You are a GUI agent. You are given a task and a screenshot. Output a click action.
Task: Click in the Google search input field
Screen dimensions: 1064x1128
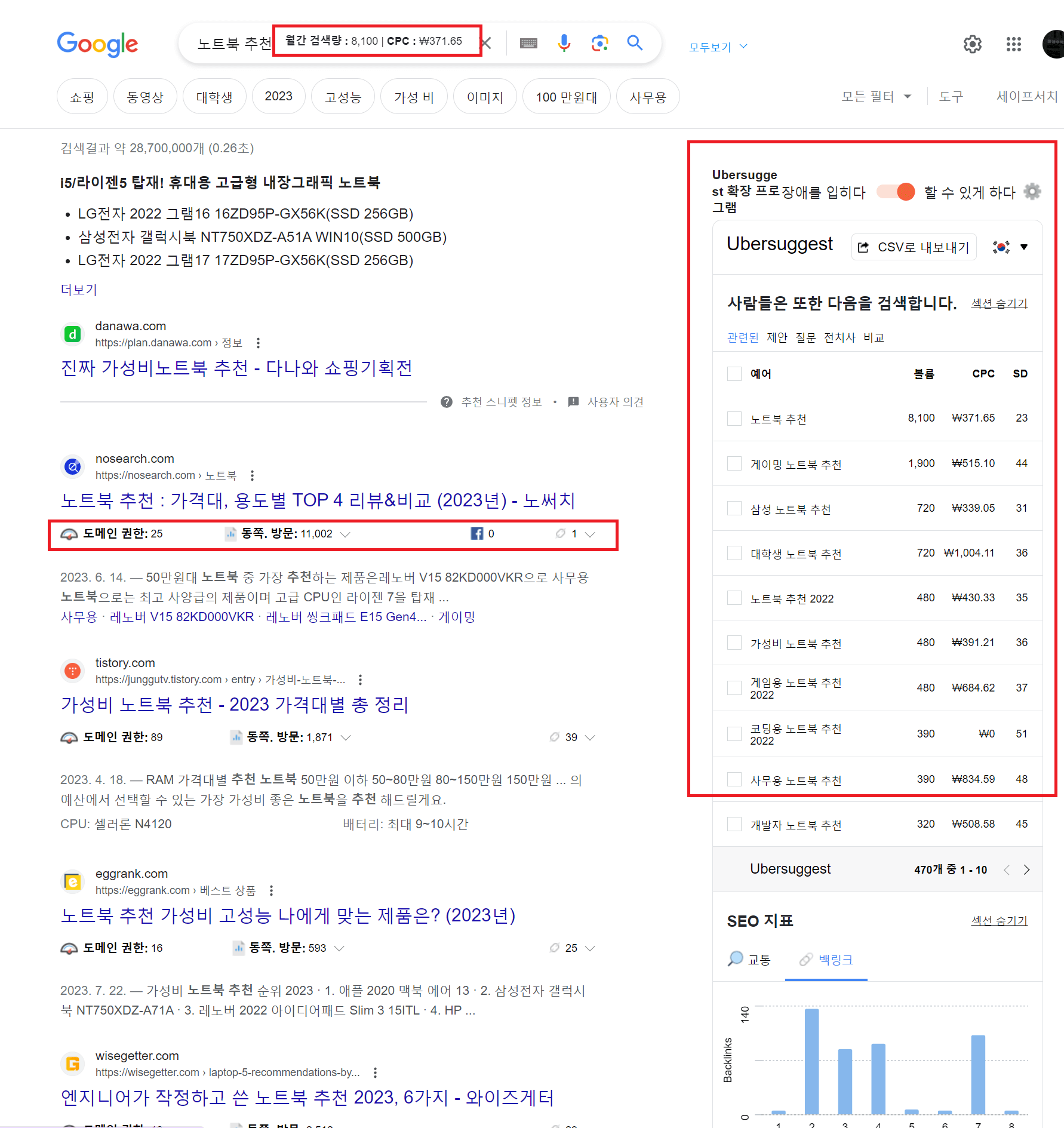tap(234, 43)
